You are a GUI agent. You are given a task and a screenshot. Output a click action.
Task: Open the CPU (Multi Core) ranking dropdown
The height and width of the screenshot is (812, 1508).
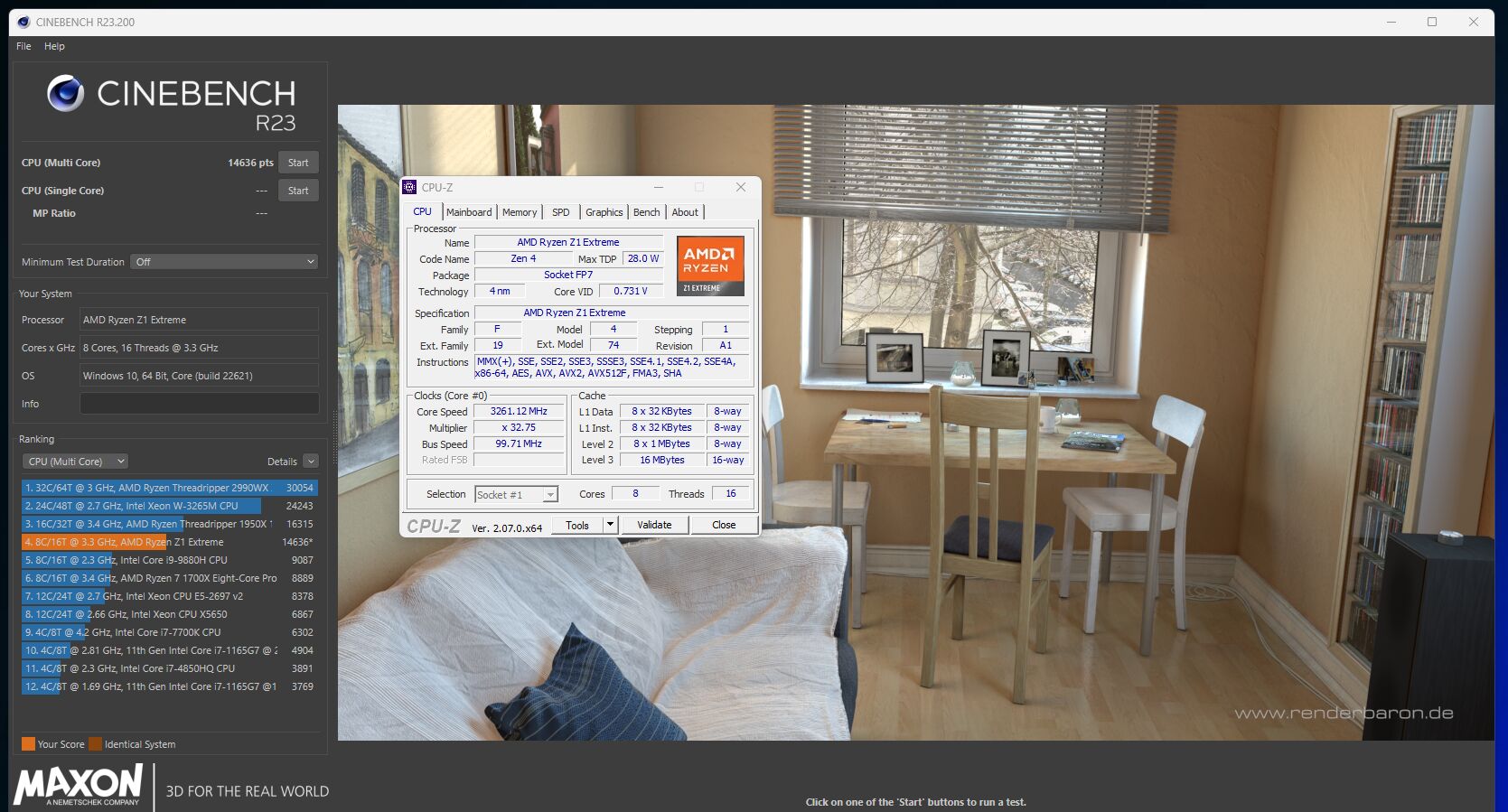click(x=74, y=462)
